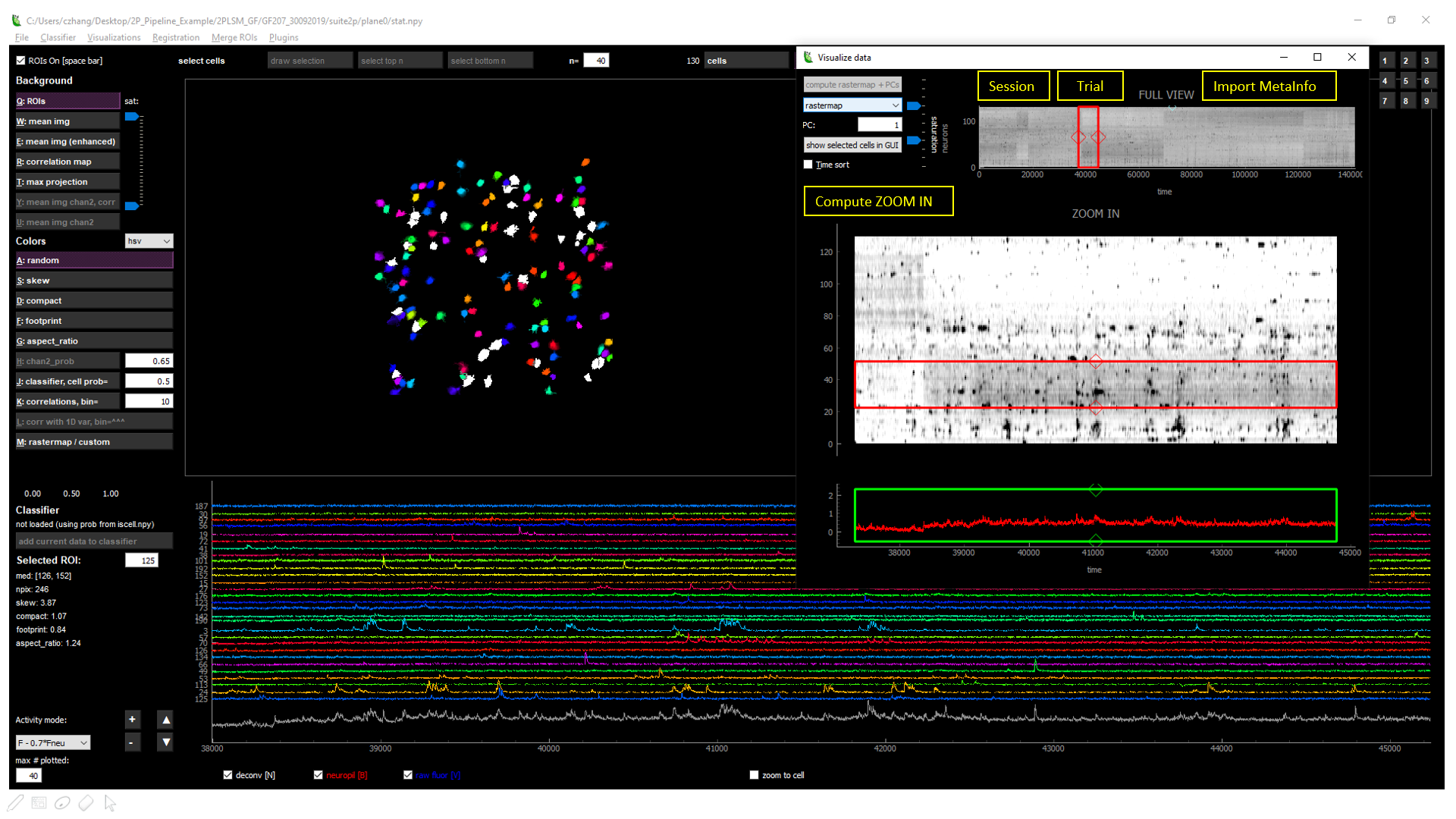Select the eraser annotation tool at bottom left

(x=86, y=802)
